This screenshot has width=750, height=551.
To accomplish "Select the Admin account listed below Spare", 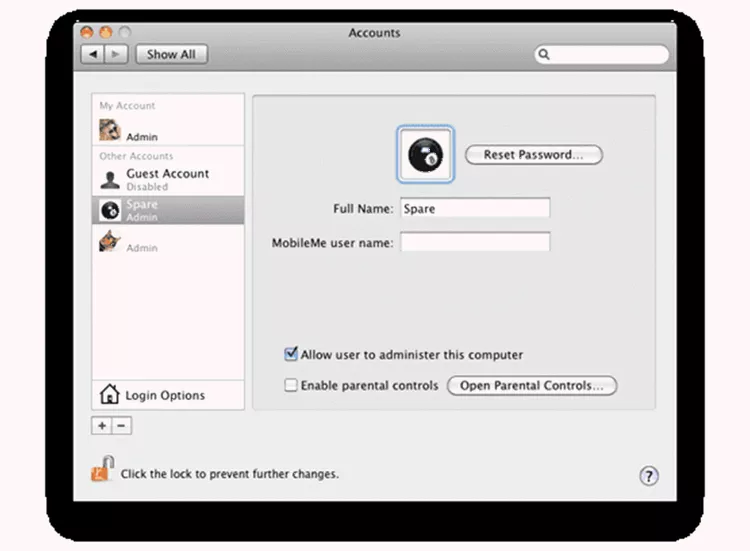I will (x=167, y=242).
